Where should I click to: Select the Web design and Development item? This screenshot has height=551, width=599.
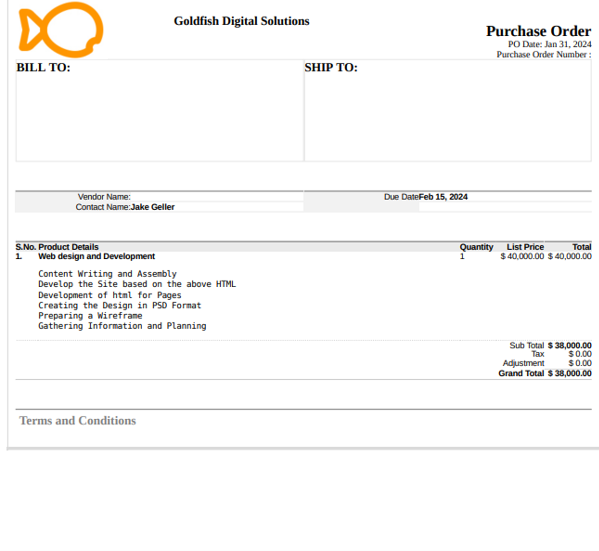tap(96, 256)
